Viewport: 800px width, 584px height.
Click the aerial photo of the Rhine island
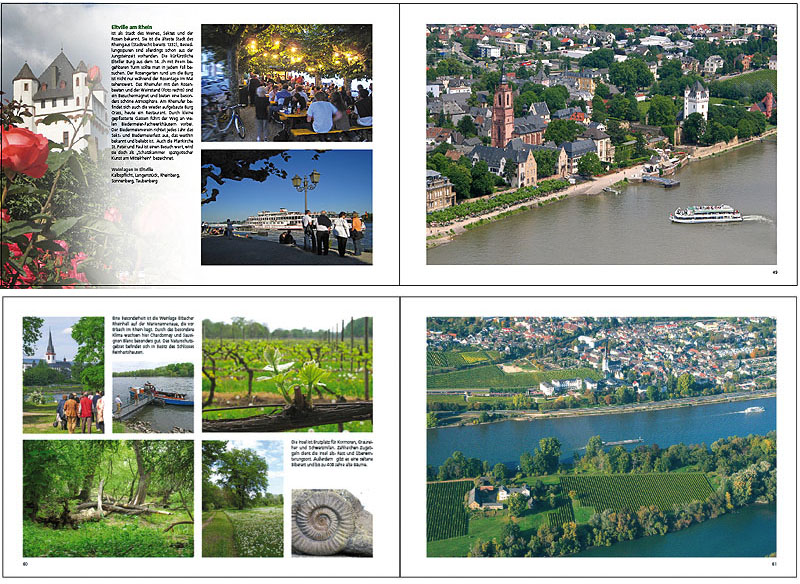(x=600, y=436)
